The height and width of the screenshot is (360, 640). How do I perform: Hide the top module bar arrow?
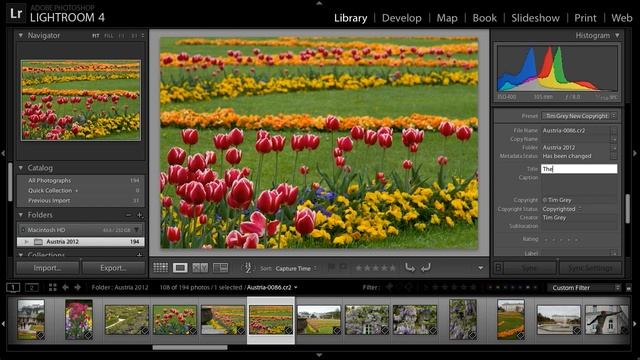coord(319,3)
